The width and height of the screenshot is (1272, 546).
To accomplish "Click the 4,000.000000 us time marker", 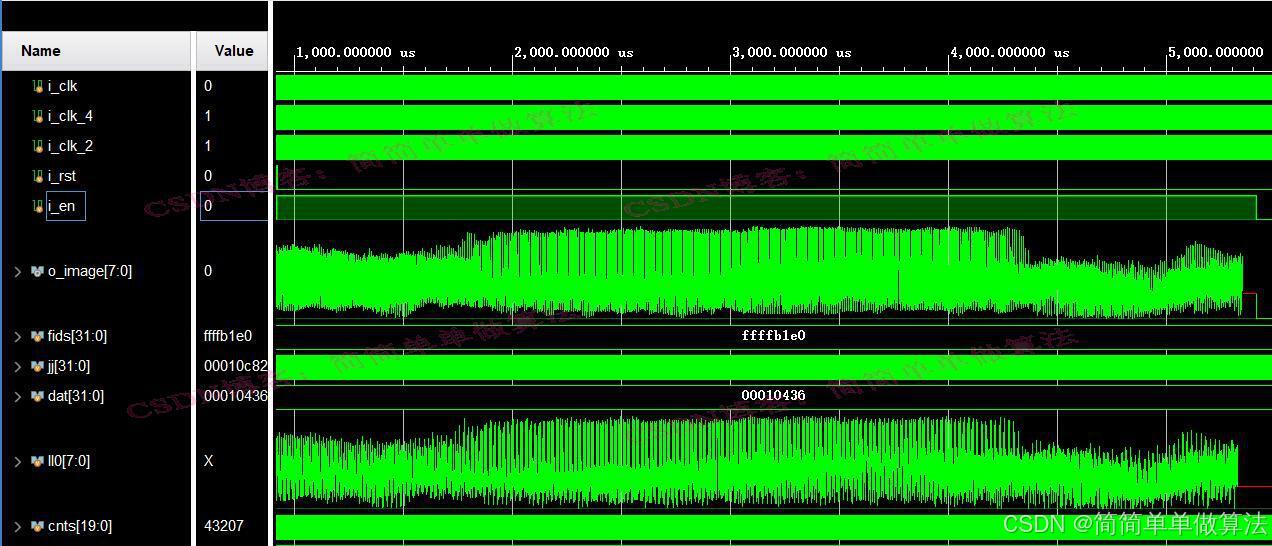I will pos(1009,53).
